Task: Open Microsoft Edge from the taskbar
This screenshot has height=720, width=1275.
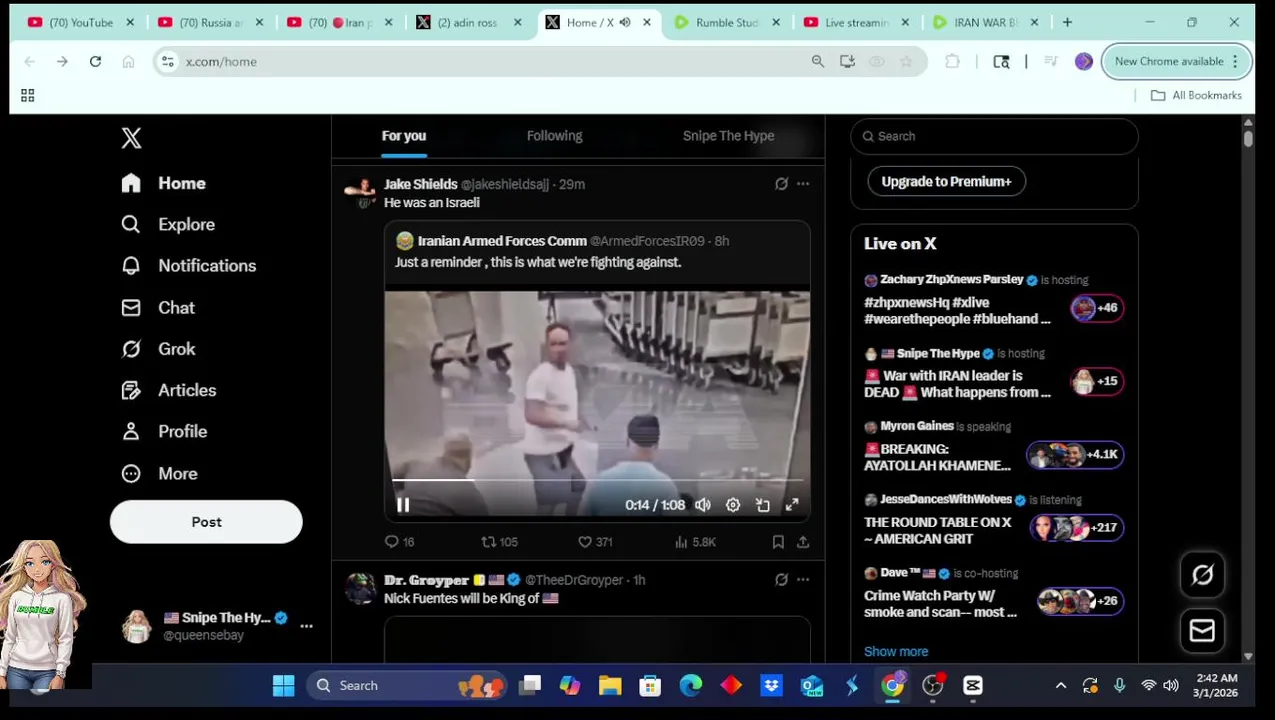Action: (x=691, y=686)
